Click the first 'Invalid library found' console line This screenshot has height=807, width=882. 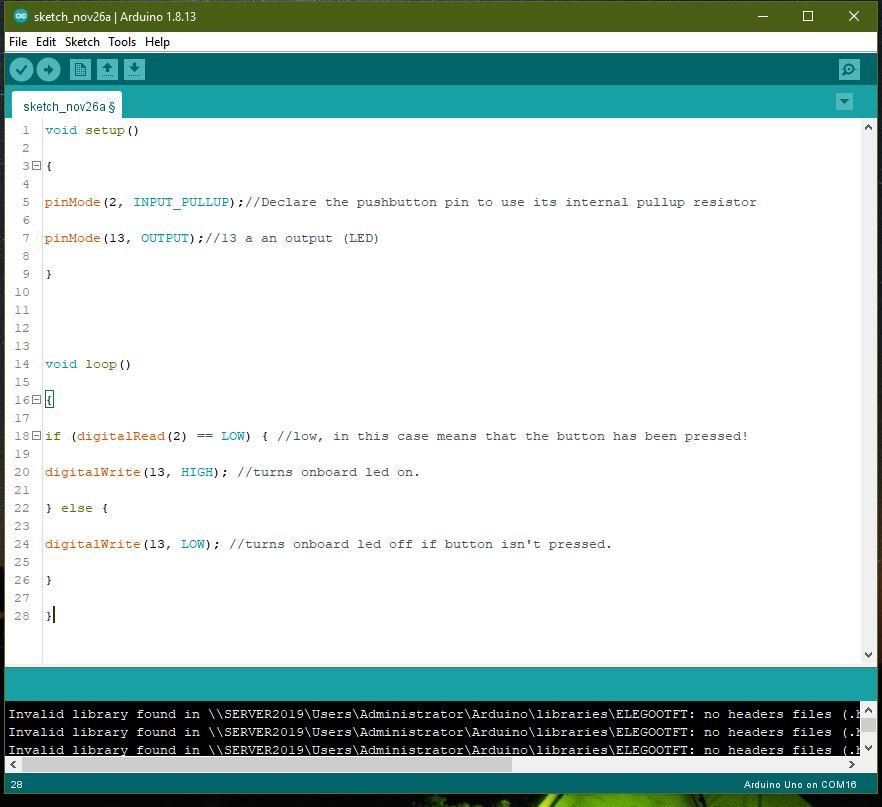434,714
